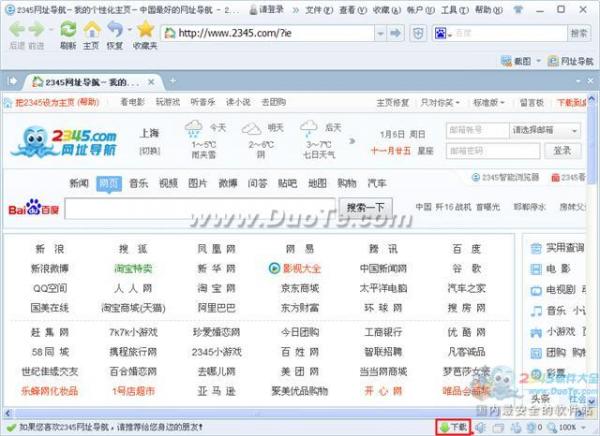The width and height of the screenshot is (600, 436).
Task: Open the 帮助 menu
Action: (489, 10)
